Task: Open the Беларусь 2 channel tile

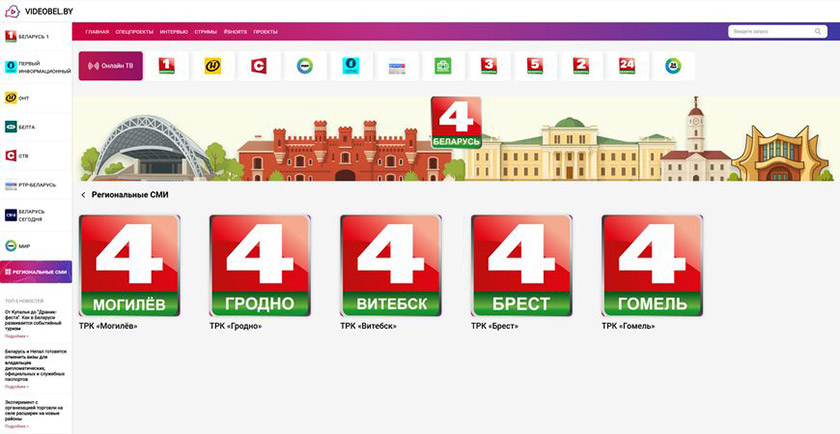Action: pyautogui.click(x=580, y=66)
